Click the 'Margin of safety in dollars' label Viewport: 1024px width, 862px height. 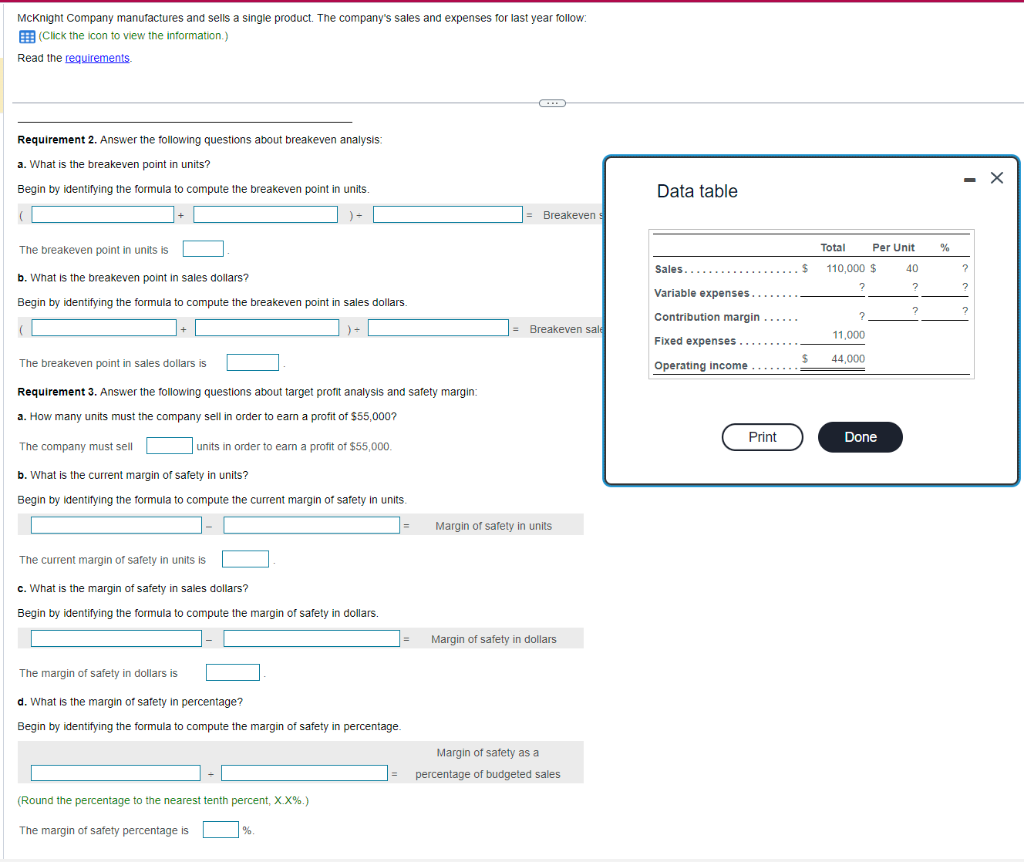pyautogui.click(x=494, y=639)
